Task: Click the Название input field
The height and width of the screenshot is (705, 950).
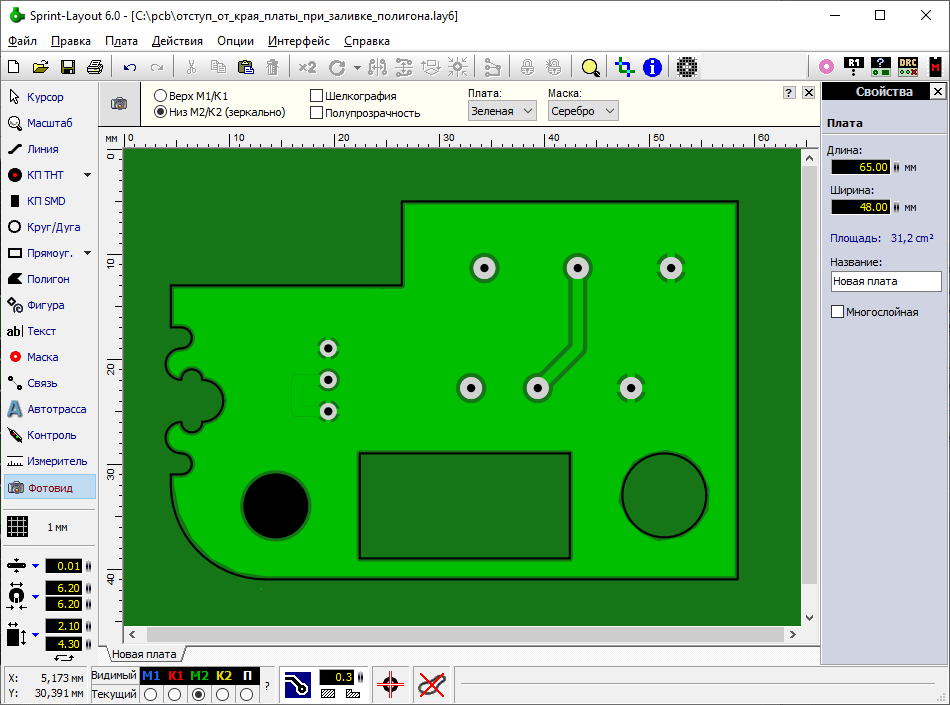Action: pos(885,281)
